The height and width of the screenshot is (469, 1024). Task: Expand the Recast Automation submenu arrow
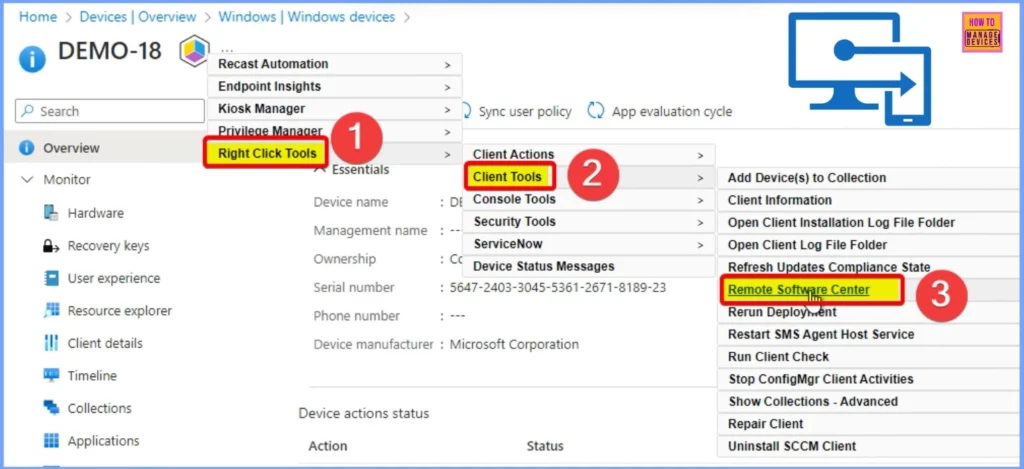[x=447, y=65]
